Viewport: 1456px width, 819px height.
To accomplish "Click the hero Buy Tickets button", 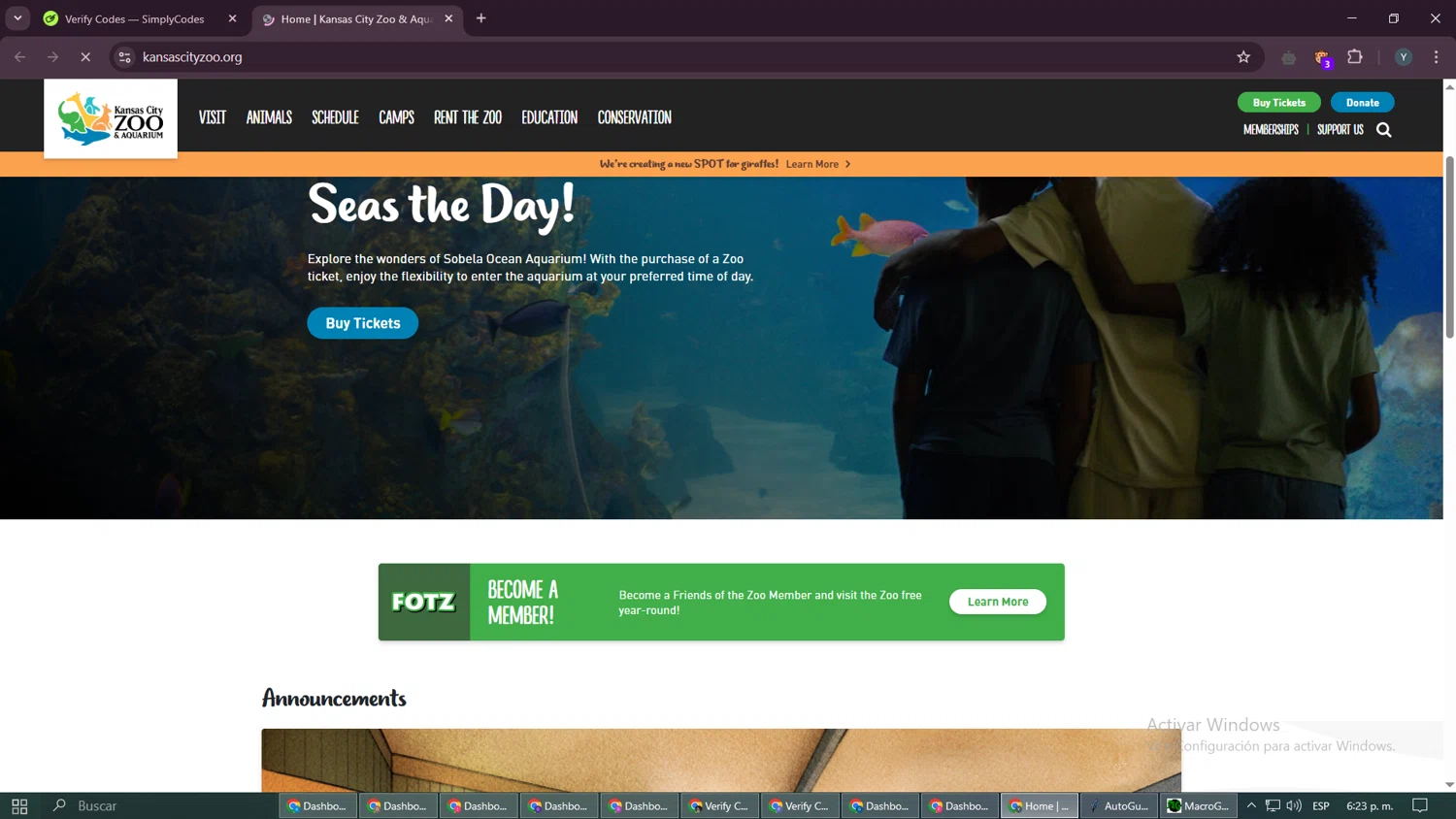I will point(363,323).
